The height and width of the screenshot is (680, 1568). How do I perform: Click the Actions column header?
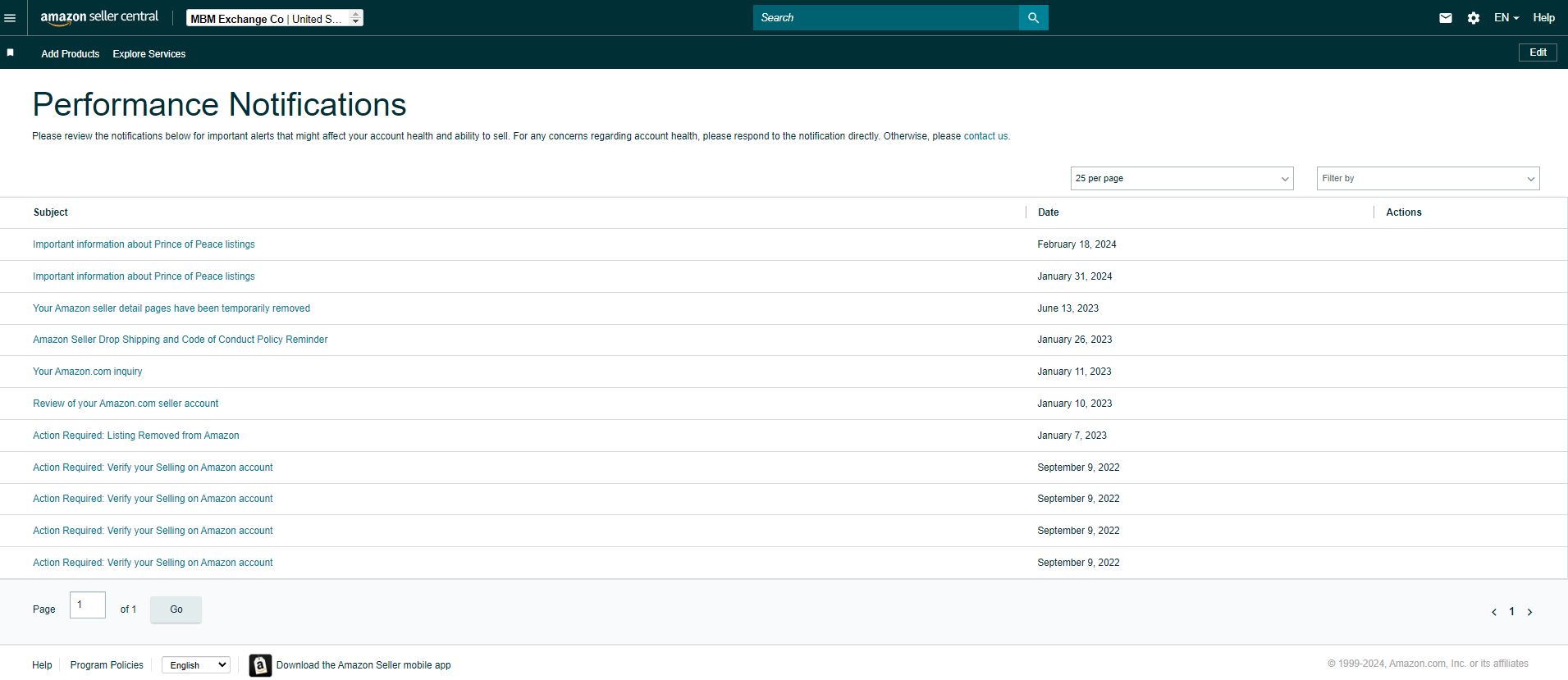(x=1404, y=212)
